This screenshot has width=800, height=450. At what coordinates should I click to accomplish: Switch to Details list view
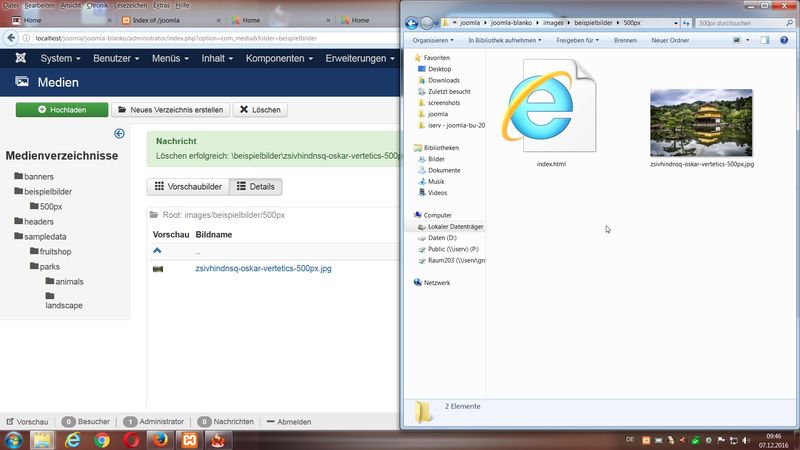coord(256,187)
